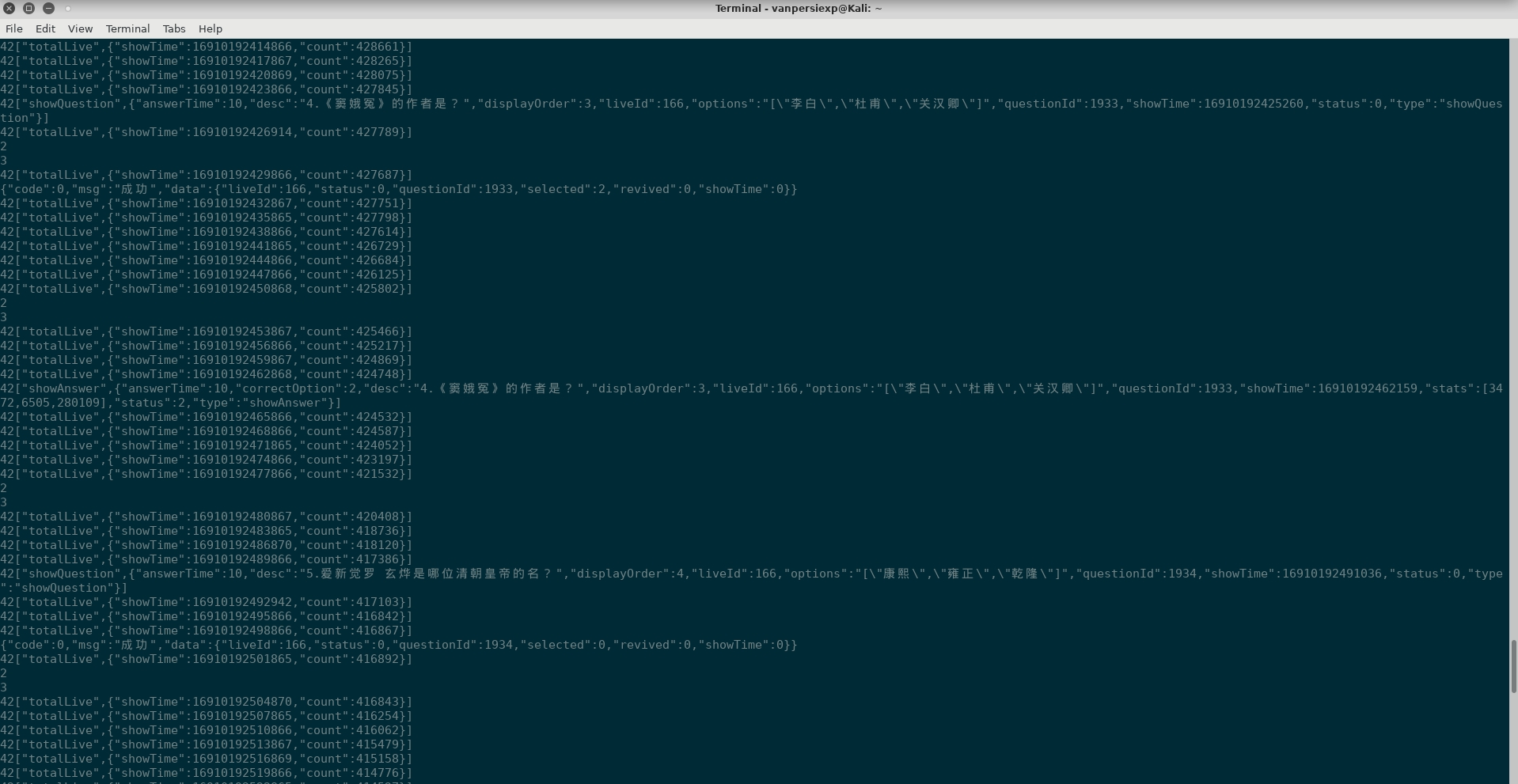Click the totalLive line with count 424587
This screenshot has height=784, width=1518.
206,431
